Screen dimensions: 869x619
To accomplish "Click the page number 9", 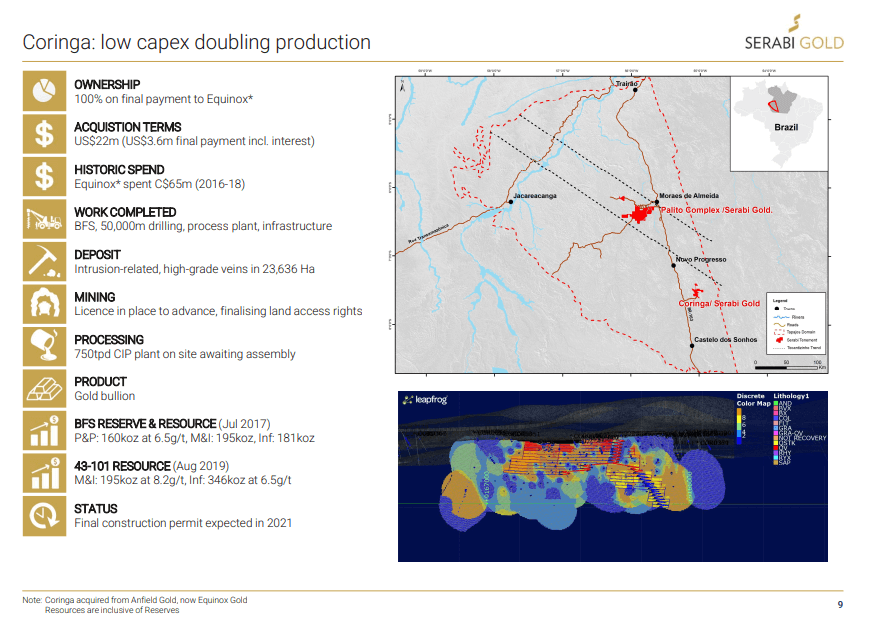I will pyautogui.click(x=840, y=605).
